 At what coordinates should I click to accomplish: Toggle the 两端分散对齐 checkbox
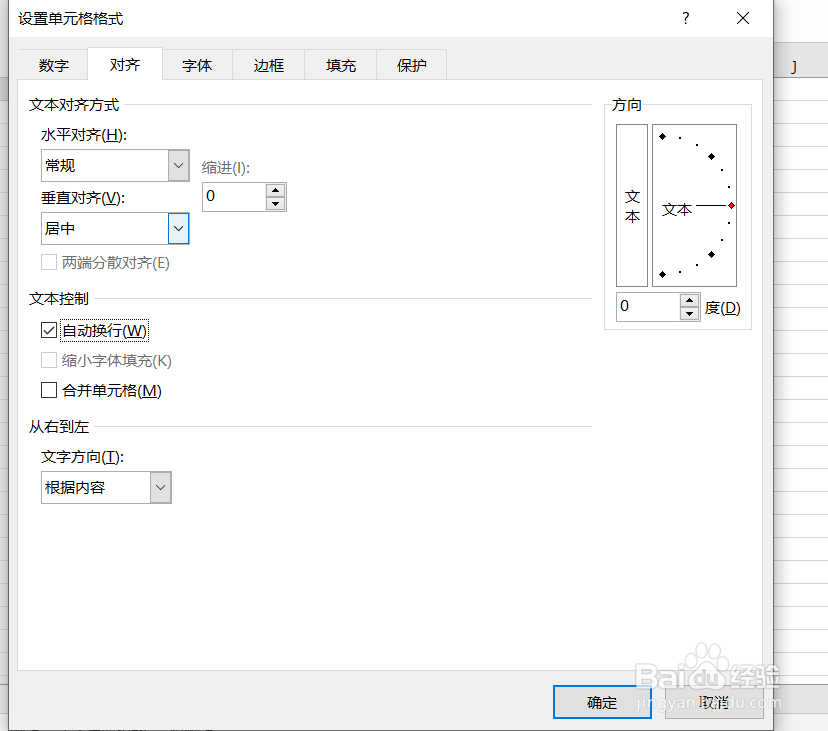click(49, 262)
